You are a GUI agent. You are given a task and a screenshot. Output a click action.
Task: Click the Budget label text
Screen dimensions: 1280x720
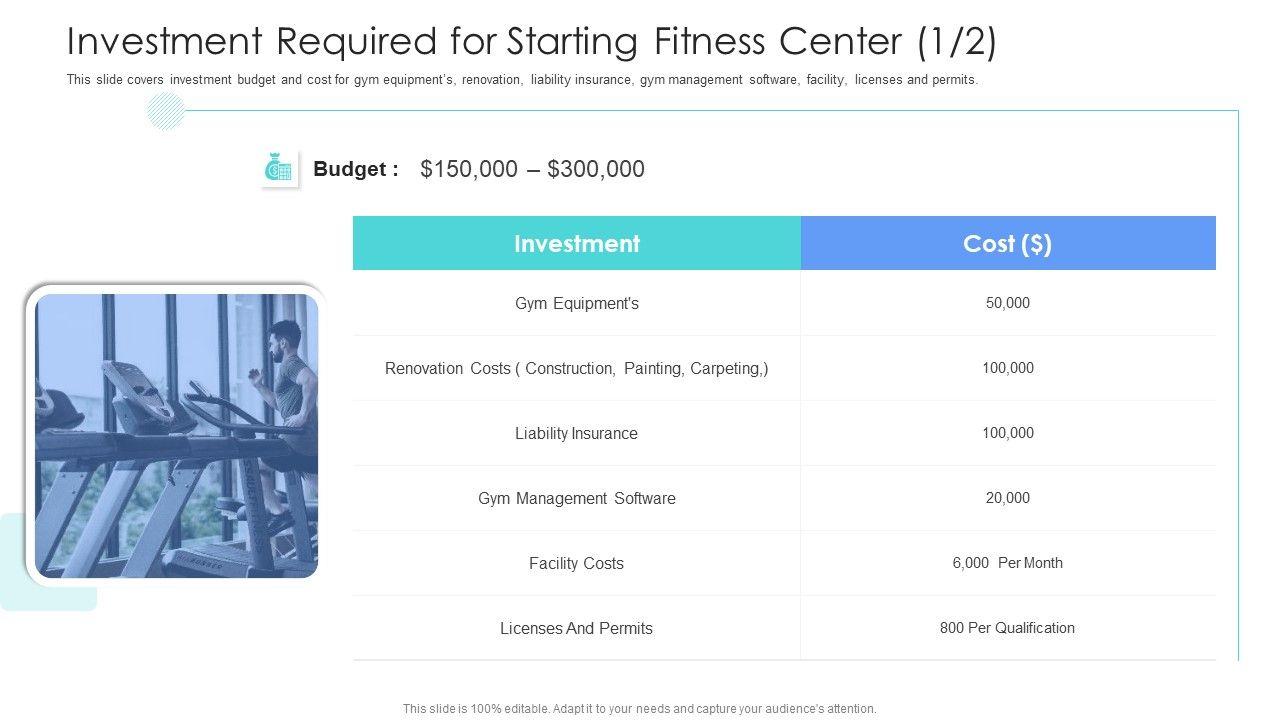(x=356, y=169)
